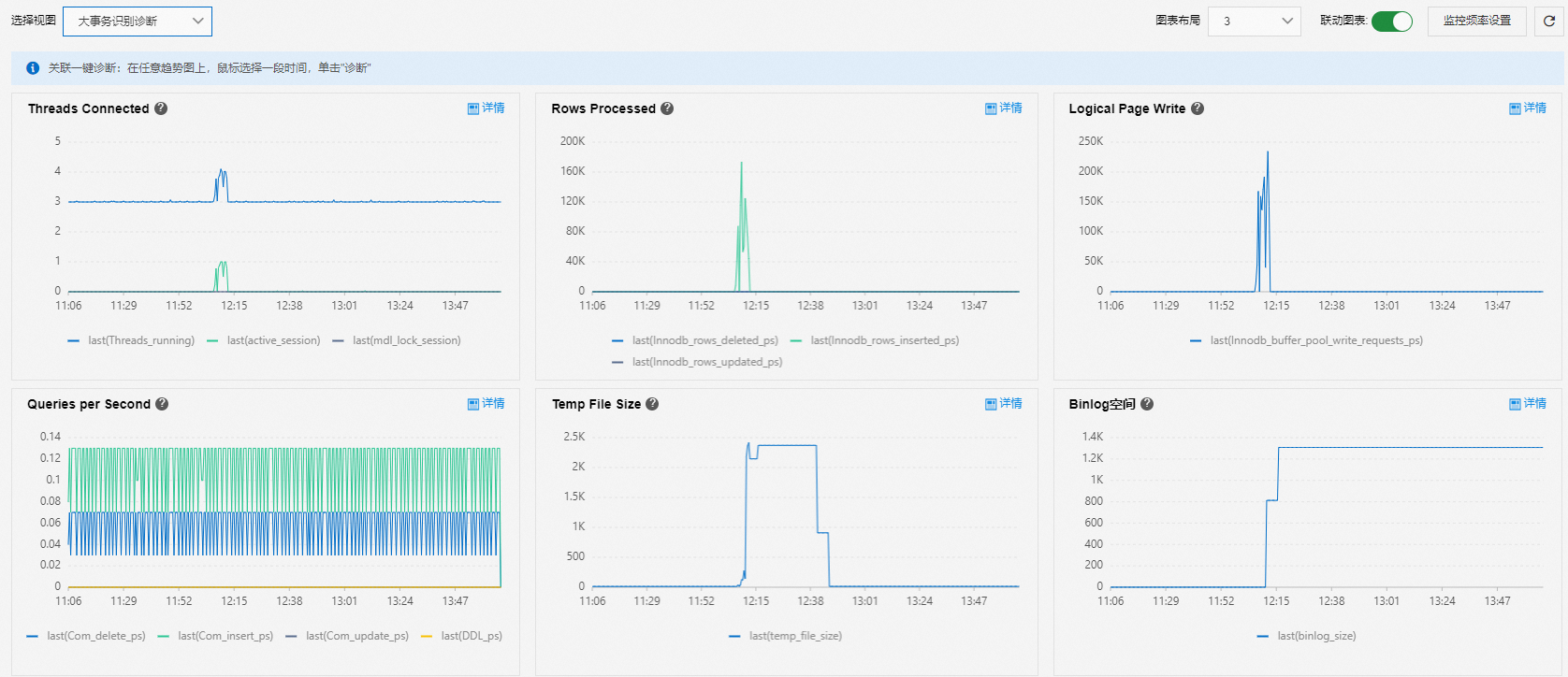Image resolution: width=1568 pixels, height=677 pixels.
Task: Click the blue info icon in the banner
Action: [33, 68]
